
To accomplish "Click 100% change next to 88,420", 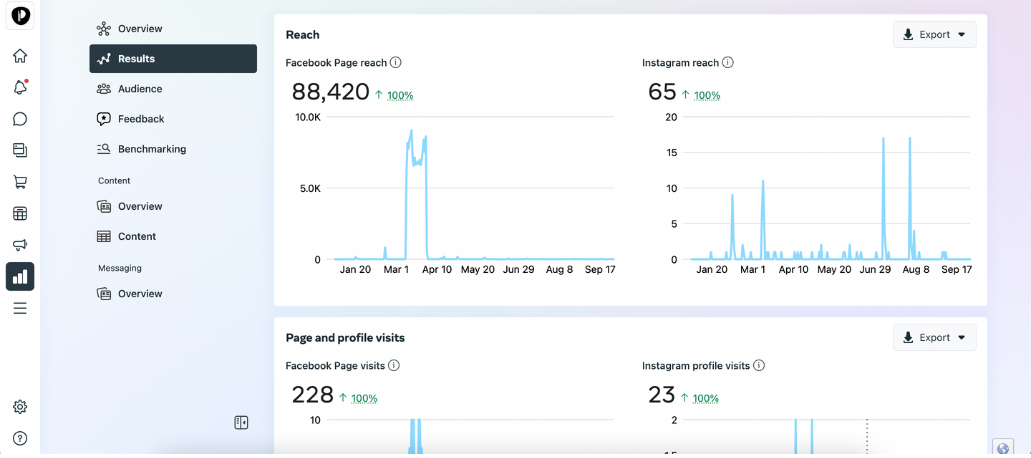I will pyautogui.click(x=400, y=95).
